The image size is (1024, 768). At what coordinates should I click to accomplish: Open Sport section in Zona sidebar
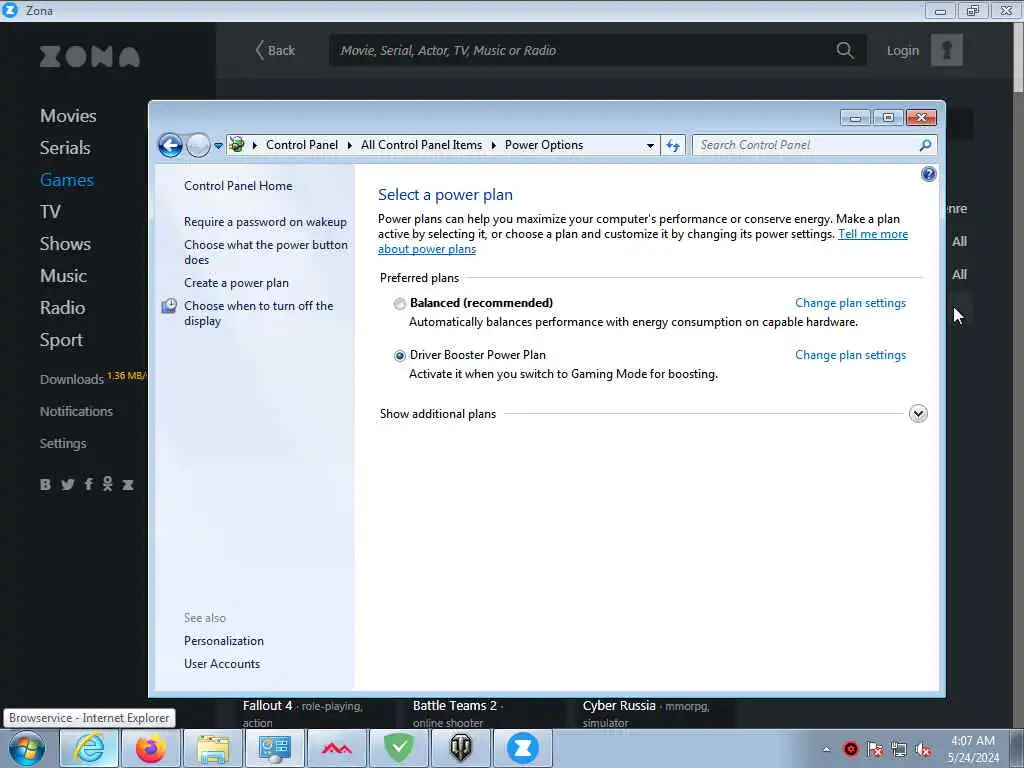coord(61,340)
